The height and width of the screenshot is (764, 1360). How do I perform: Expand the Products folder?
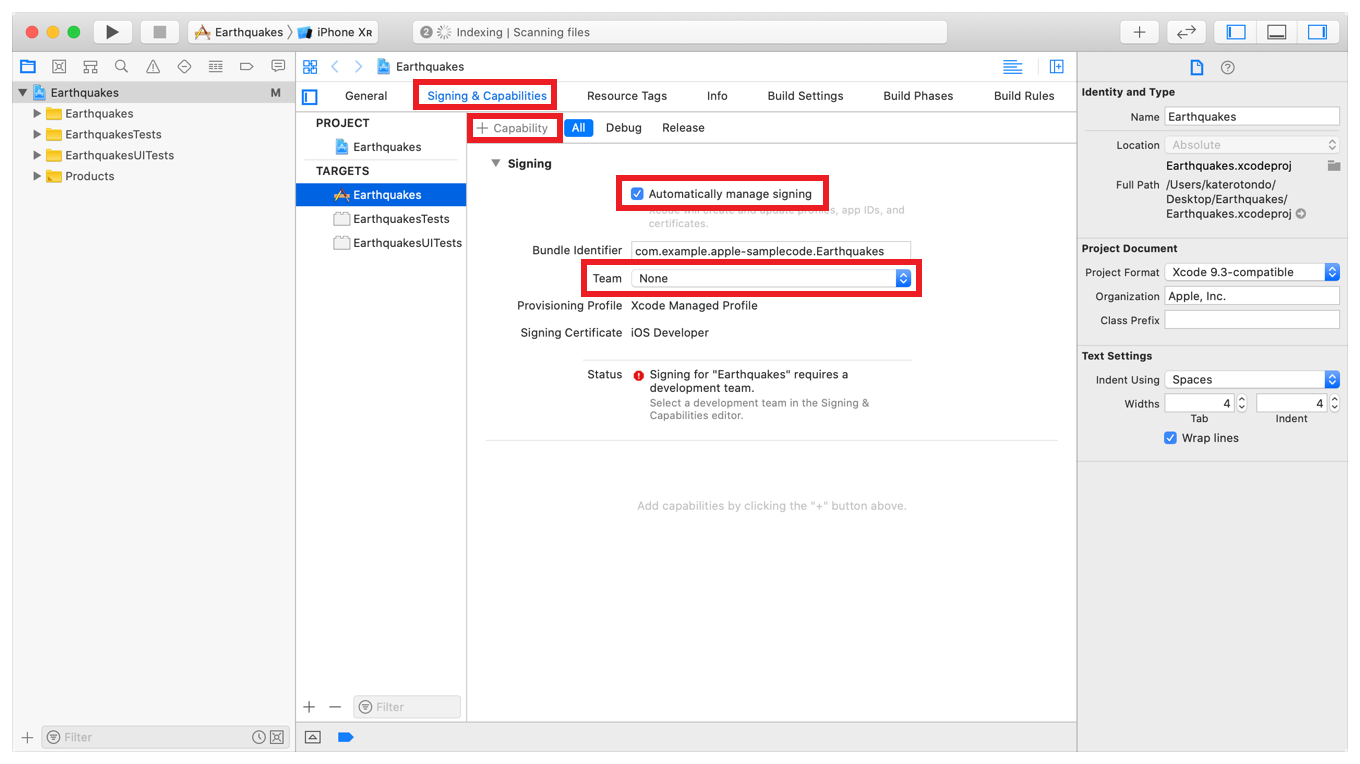pyautogui.click(x=37, y=176)
